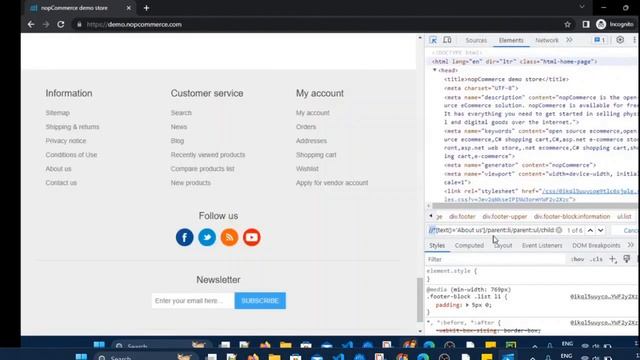The image size is (640, 360).
Task: Open the Addresses link
Action: [x=311, y=141]
